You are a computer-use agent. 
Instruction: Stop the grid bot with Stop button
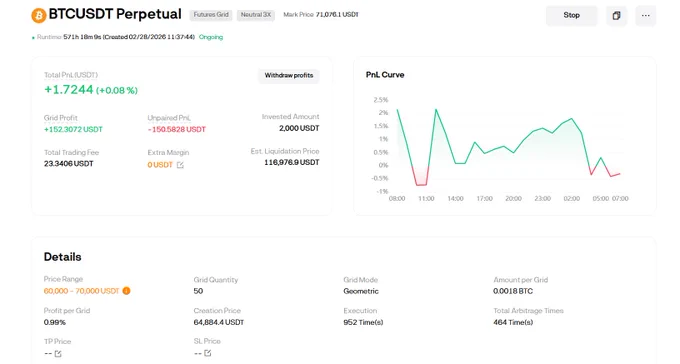pyautogui.click(x=571, y=16)
